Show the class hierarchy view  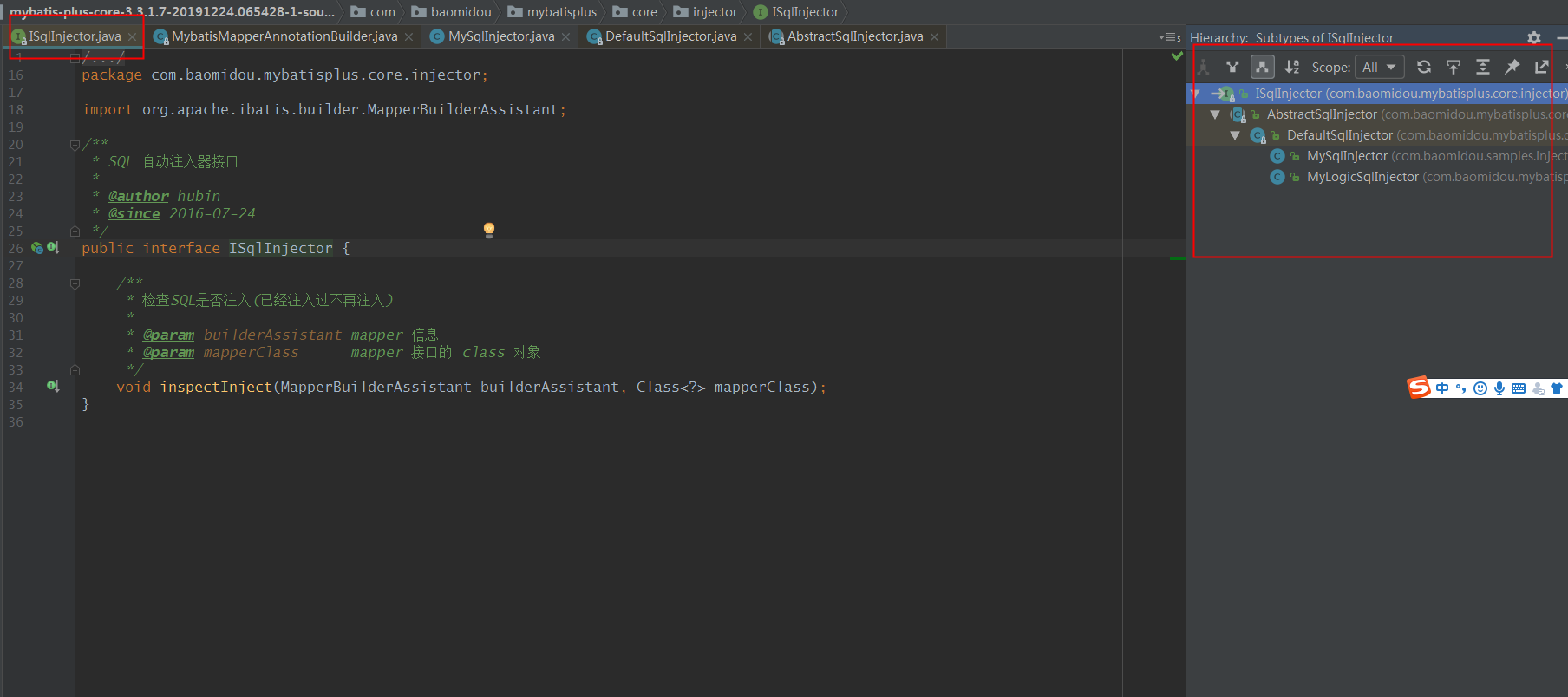click(1204, 67)
